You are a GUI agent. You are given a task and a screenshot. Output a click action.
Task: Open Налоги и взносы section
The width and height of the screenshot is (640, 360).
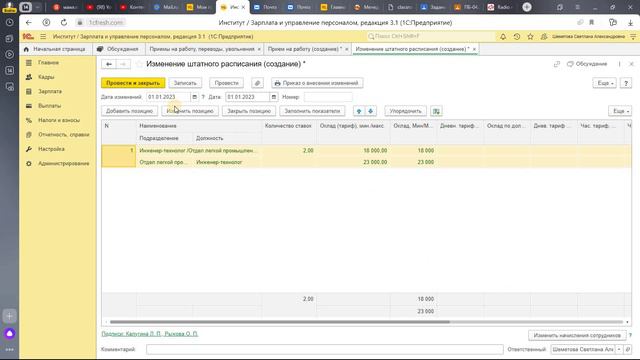(x=59, y=120)
